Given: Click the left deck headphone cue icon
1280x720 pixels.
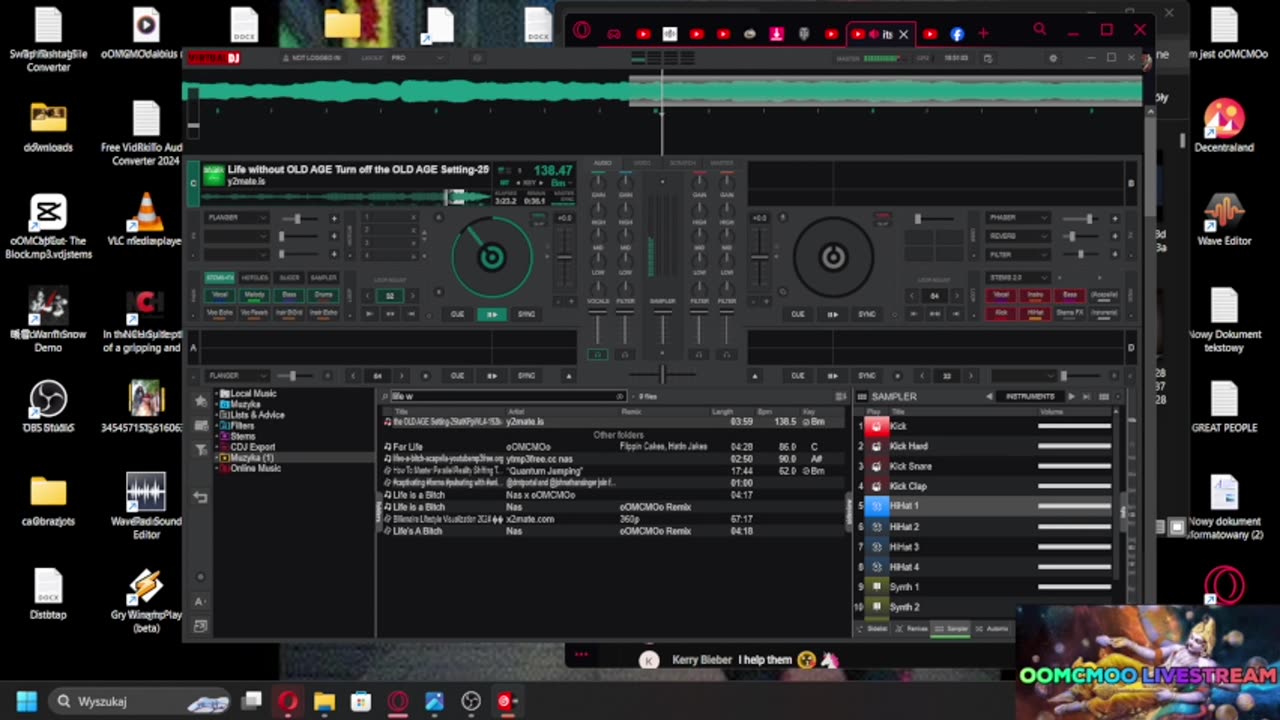Looking at the screenshot, I should pos(597,354).
